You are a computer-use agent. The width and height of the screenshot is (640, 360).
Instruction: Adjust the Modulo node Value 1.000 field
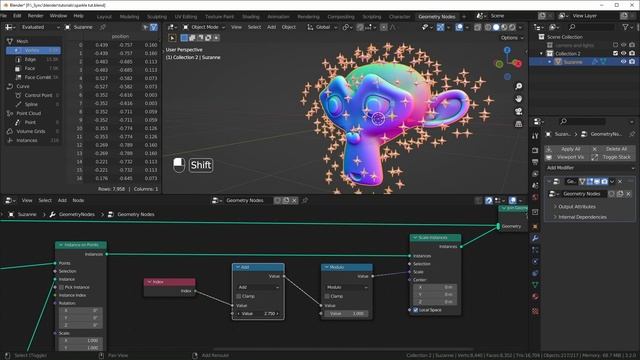pos(347,314)
